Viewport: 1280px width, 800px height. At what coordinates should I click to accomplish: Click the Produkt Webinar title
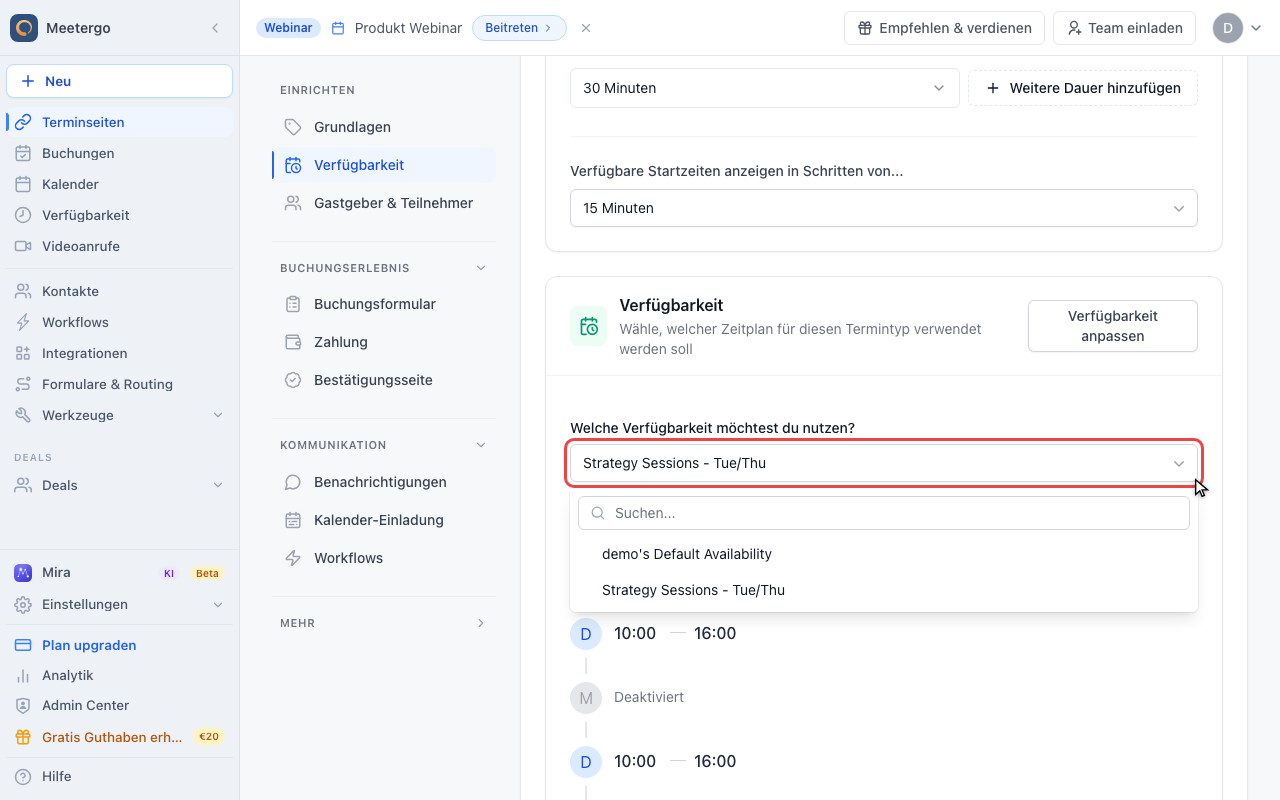[x=408, y=28]
